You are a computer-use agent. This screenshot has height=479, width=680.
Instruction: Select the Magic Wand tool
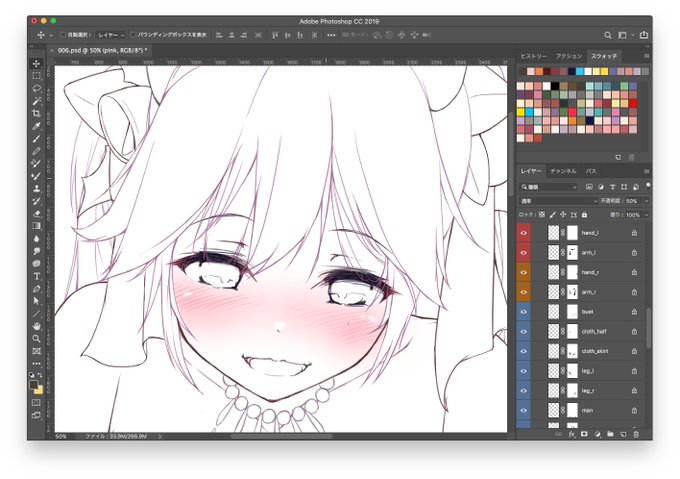[x=36, y=101]
